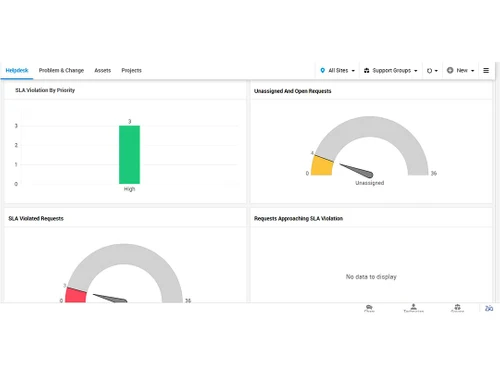The width and height of the screenshot is (500, 375).
Task: Click the red SLA Violated gauge segment
Action: 76,295
